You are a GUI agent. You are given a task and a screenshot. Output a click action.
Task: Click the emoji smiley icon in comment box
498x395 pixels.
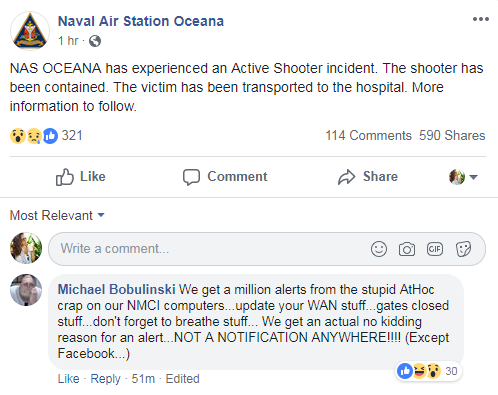click(x=379, y=249)
